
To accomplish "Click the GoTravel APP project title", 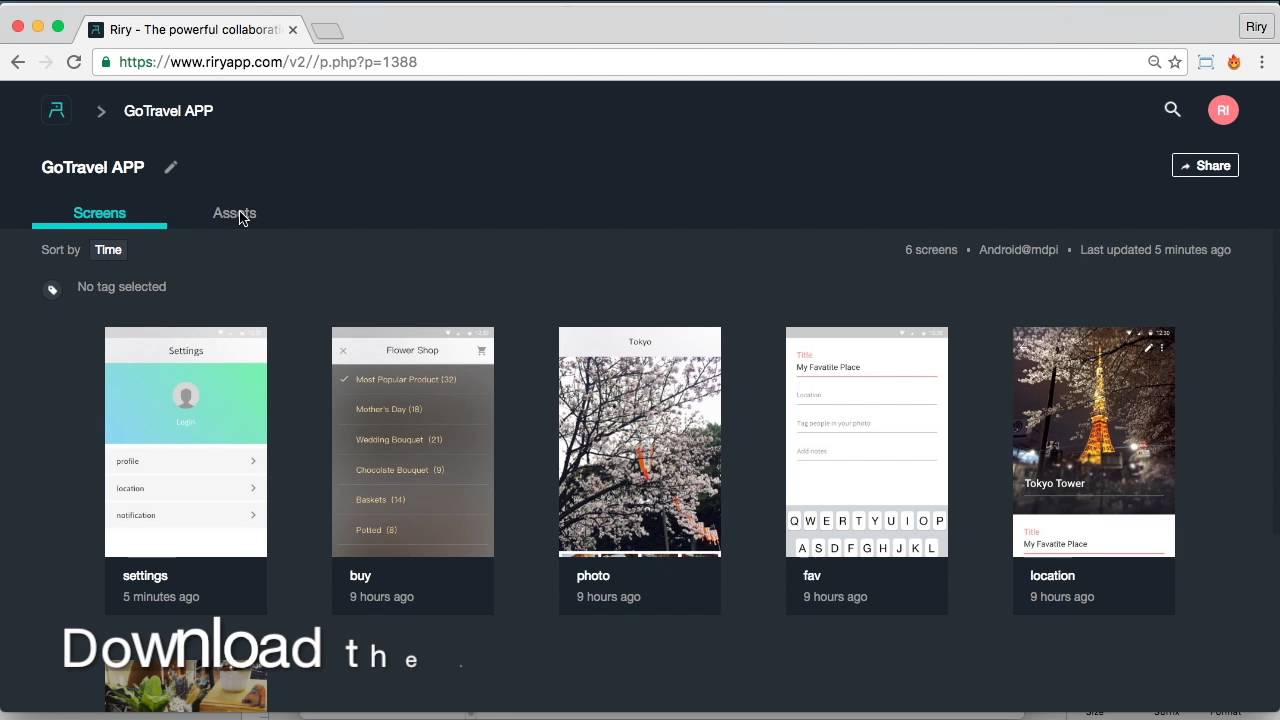I will [93, 167].
